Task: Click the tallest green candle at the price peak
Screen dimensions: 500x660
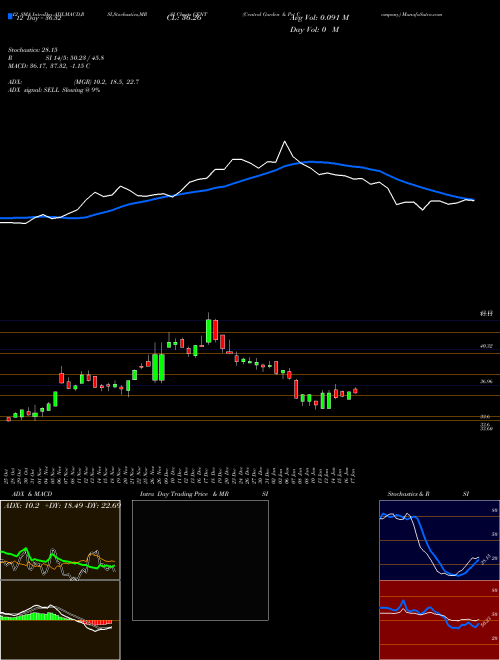Action: point(208,330)
